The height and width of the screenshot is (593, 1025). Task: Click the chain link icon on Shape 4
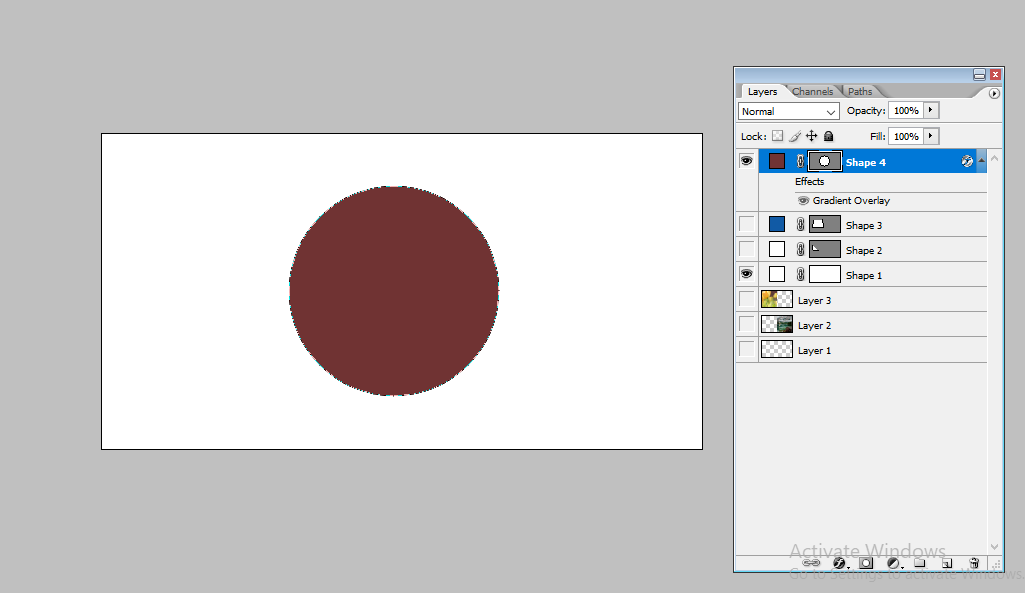pyautogui.click(x=800, y=161)
